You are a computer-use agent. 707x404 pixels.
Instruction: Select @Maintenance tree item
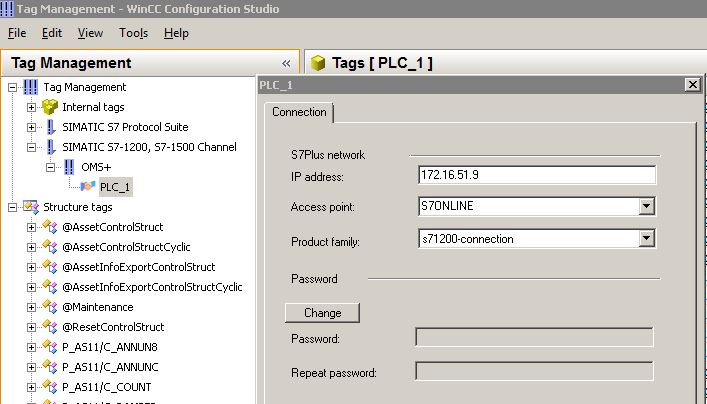98,308
